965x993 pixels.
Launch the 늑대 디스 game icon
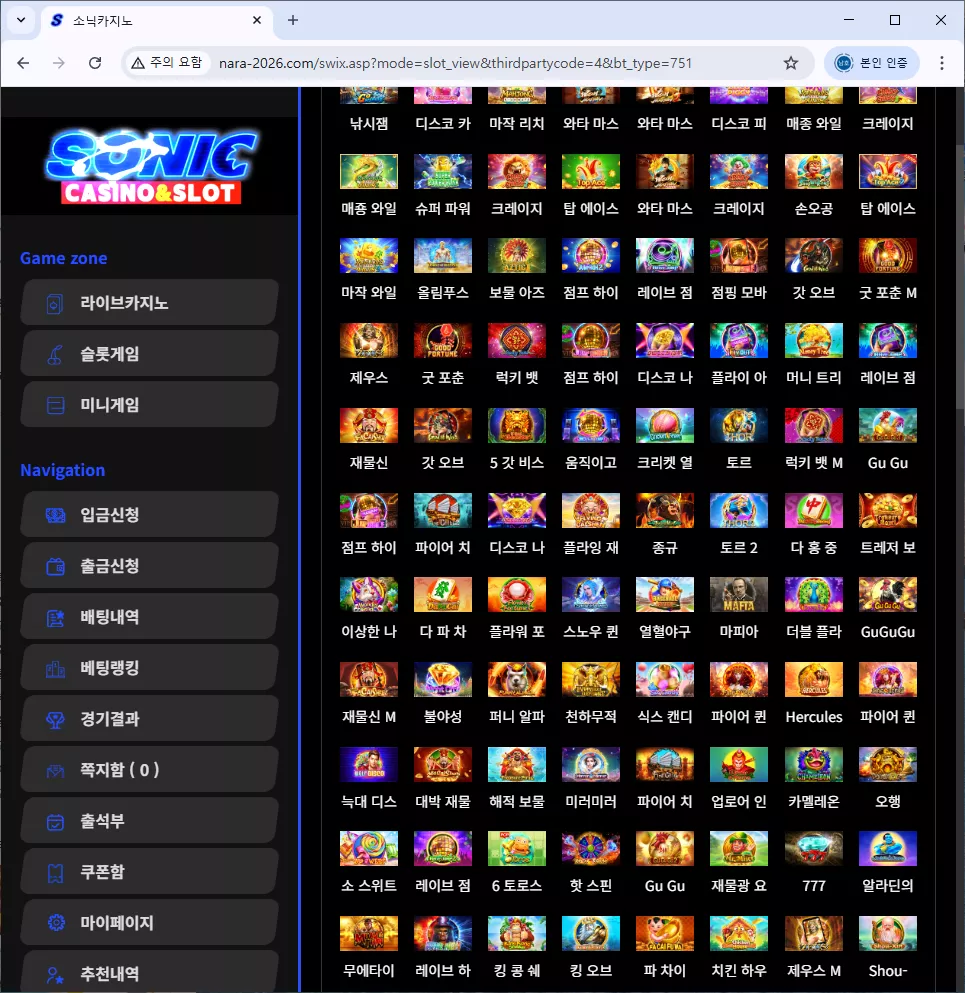[369, 764]
